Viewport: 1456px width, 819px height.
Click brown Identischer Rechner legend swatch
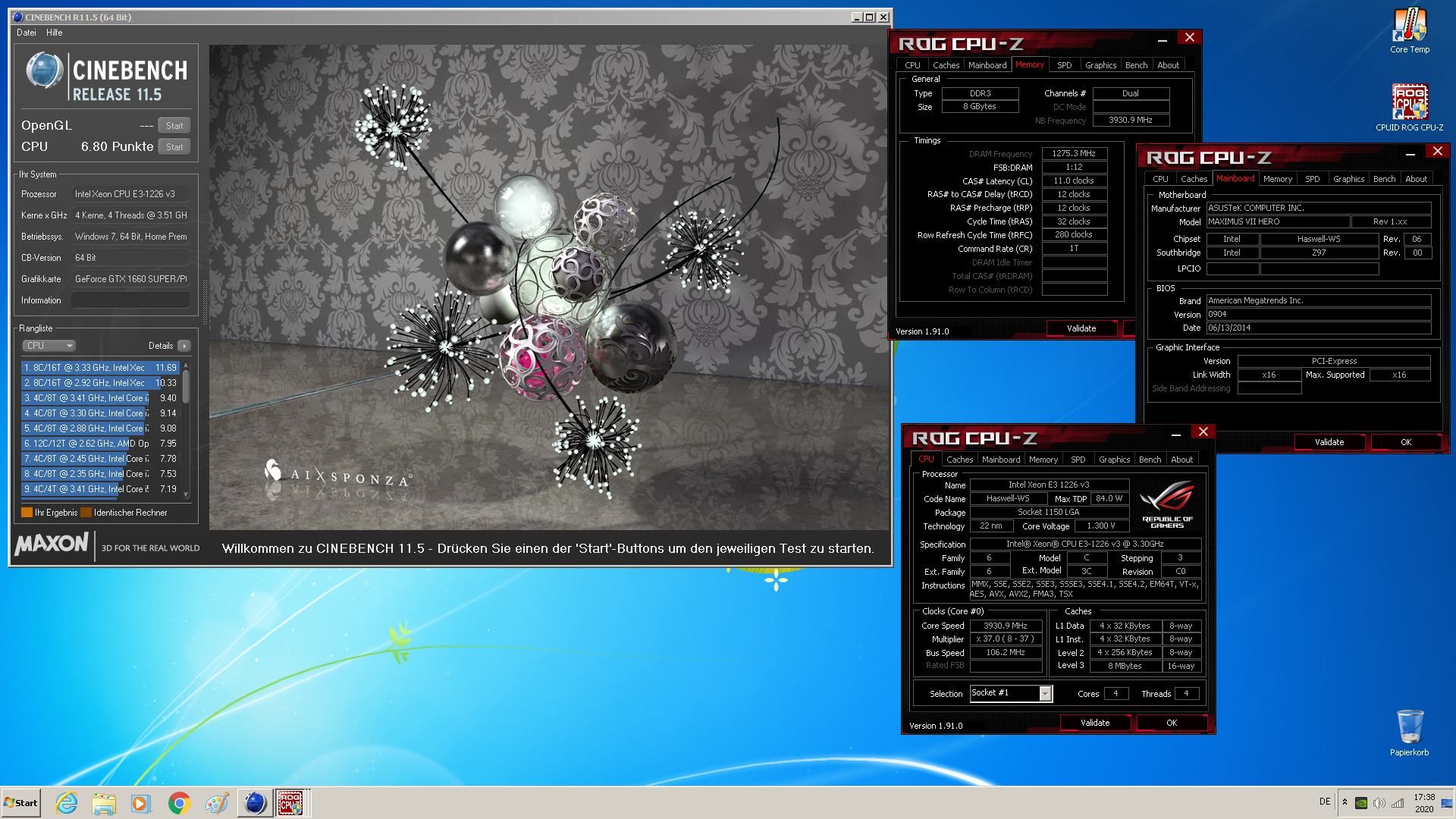[x=86, y=513]
